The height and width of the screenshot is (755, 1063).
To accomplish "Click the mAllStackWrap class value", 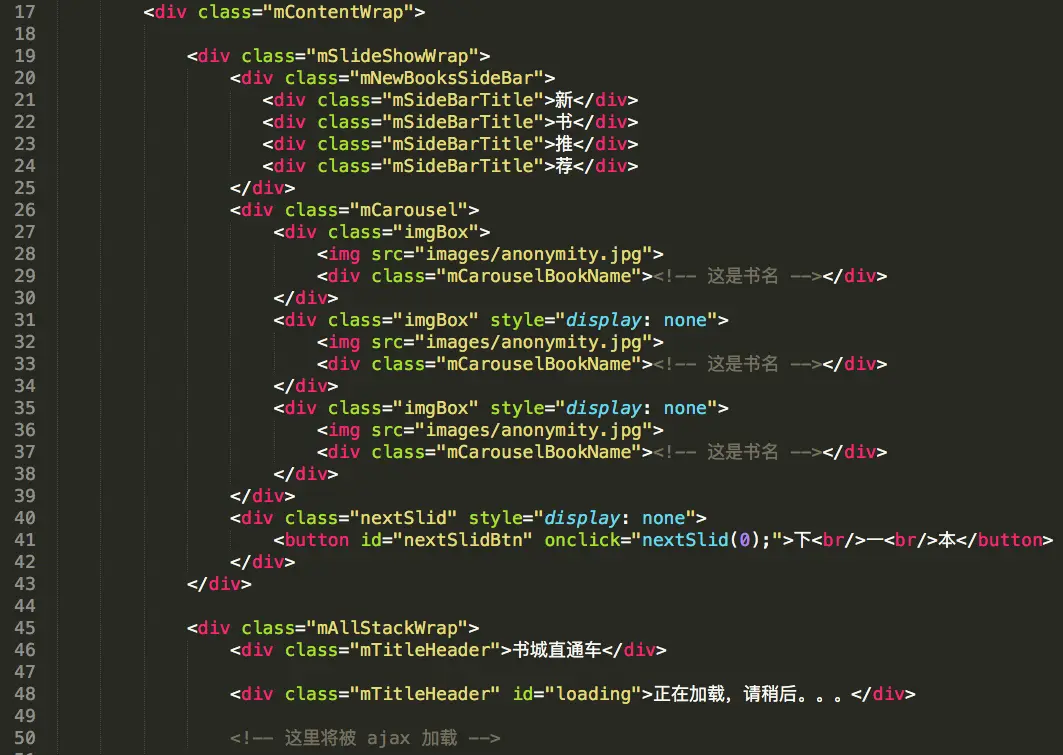I will [x=387, y=628].
